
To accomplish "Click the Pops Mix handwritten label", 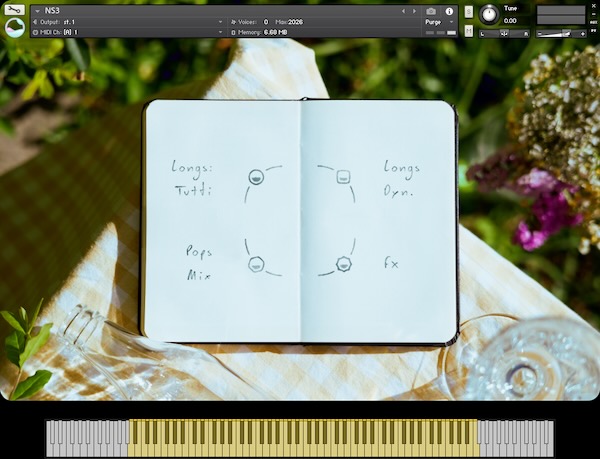I will coord(199,262).
